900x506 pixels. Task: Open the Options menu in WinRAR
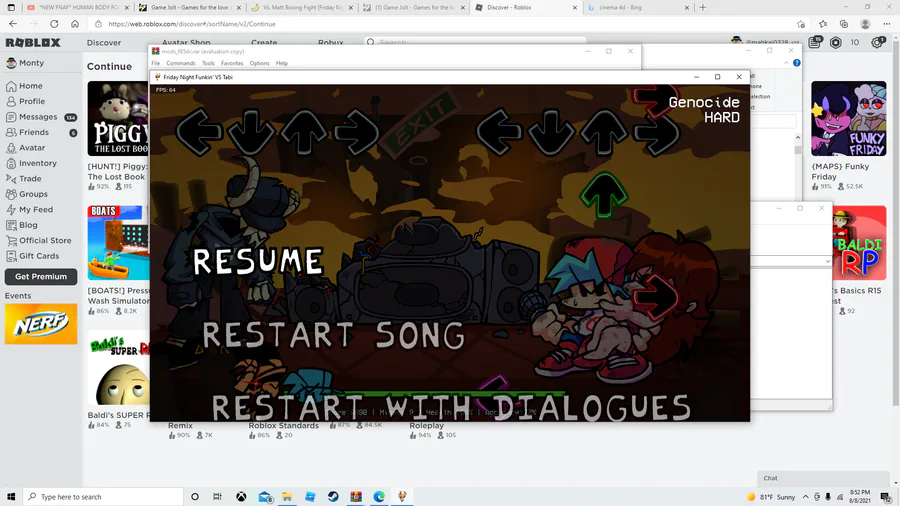259,63
